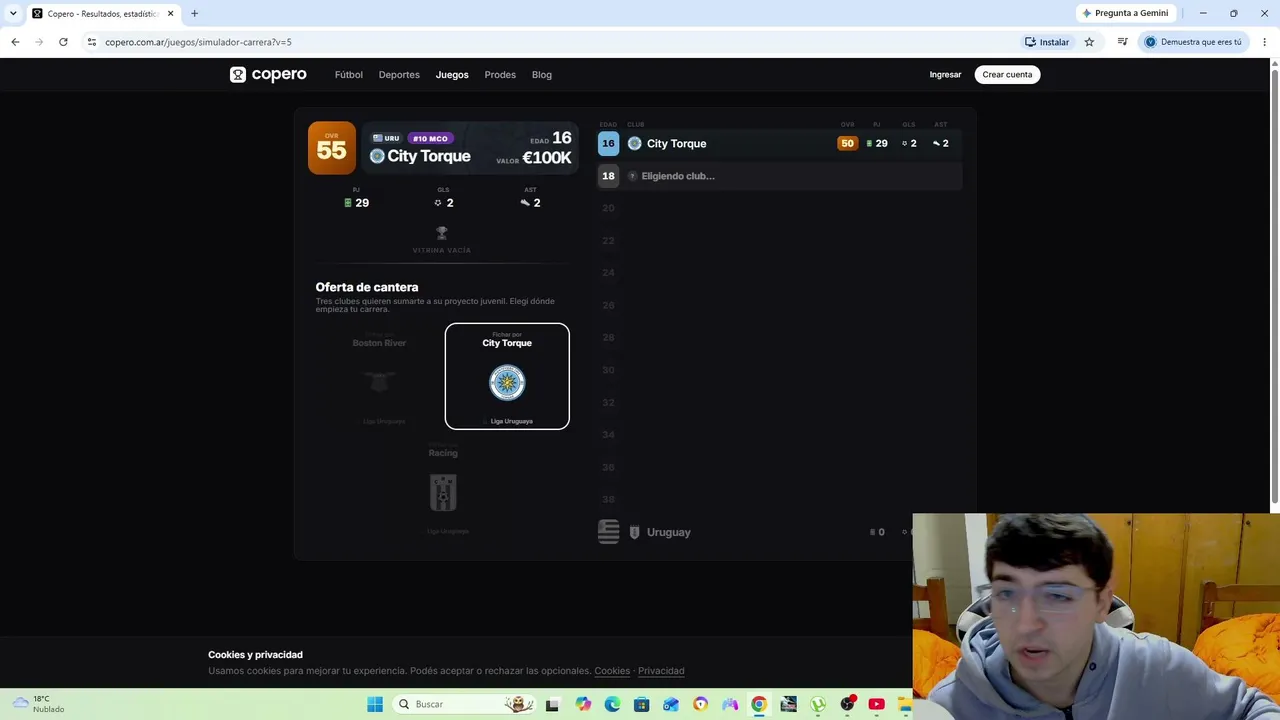Screen dimensions: 1280x720
Task: Open the Chrome three-dot menu
Action: pyautogui.click(x=1265, y=42)
